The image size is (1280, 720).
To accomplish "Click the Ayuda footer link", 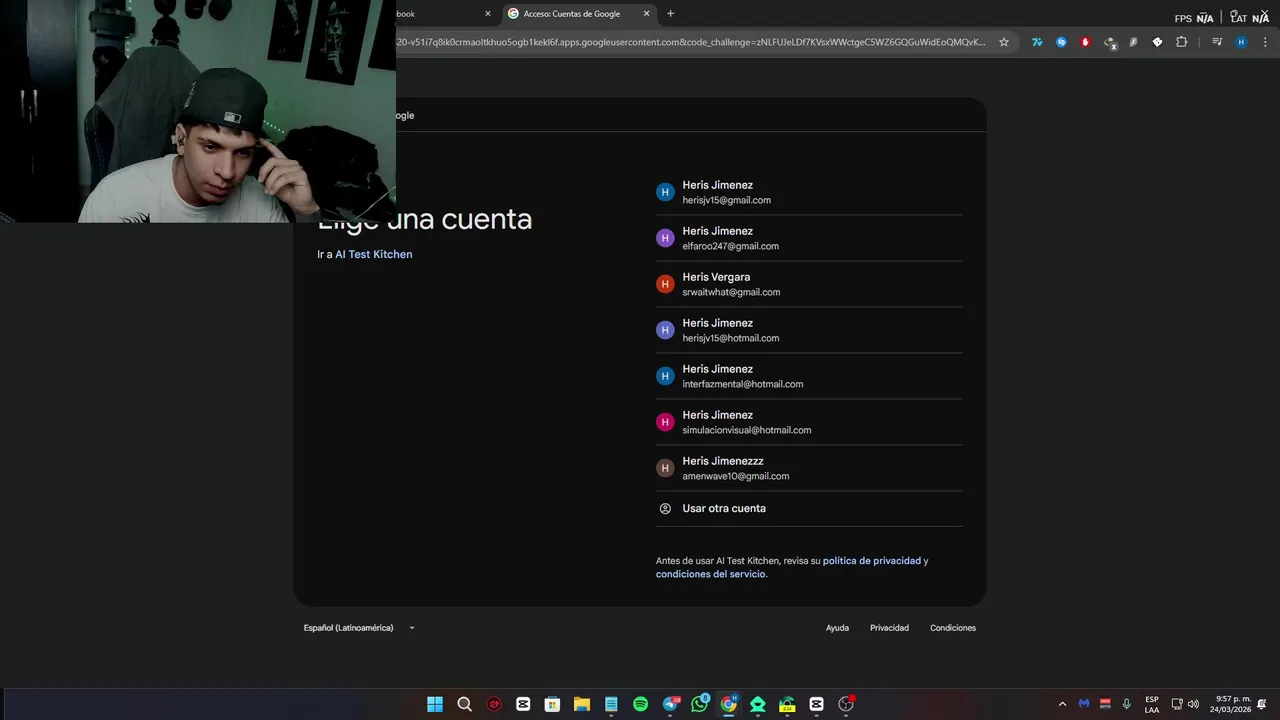I will click(837, 628).
